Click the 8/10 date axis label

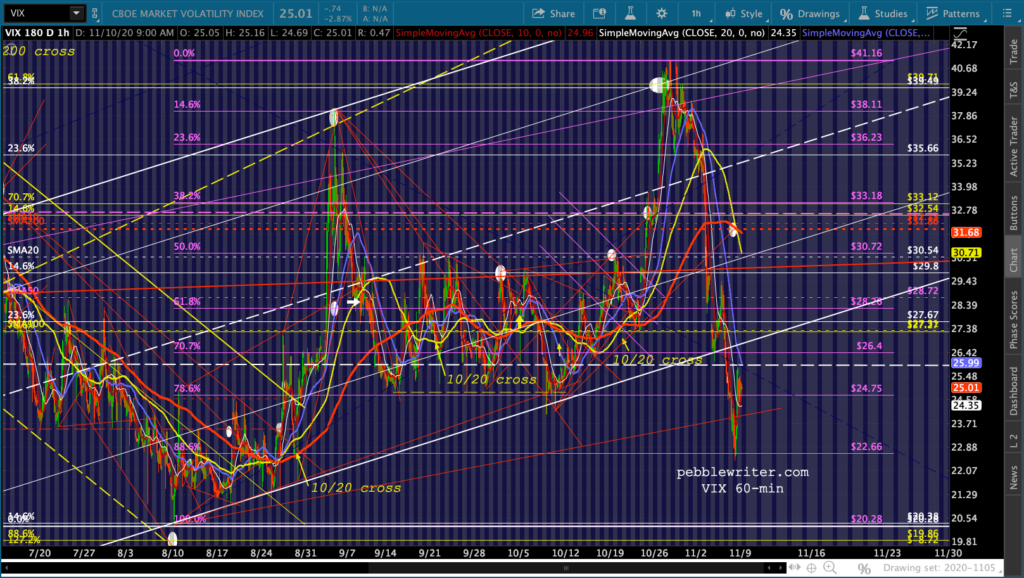pyautogui.click(x=172, y=553)
